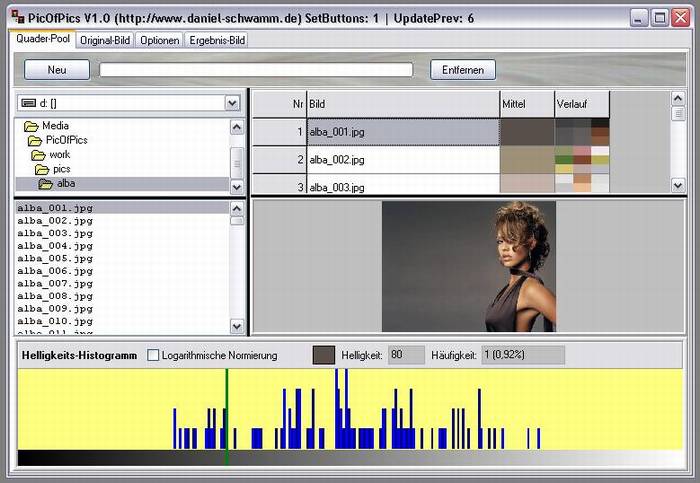Switch to the Original-Bild tab
The height and width of the screenshot is (483, 700).
tap(105, 40)
